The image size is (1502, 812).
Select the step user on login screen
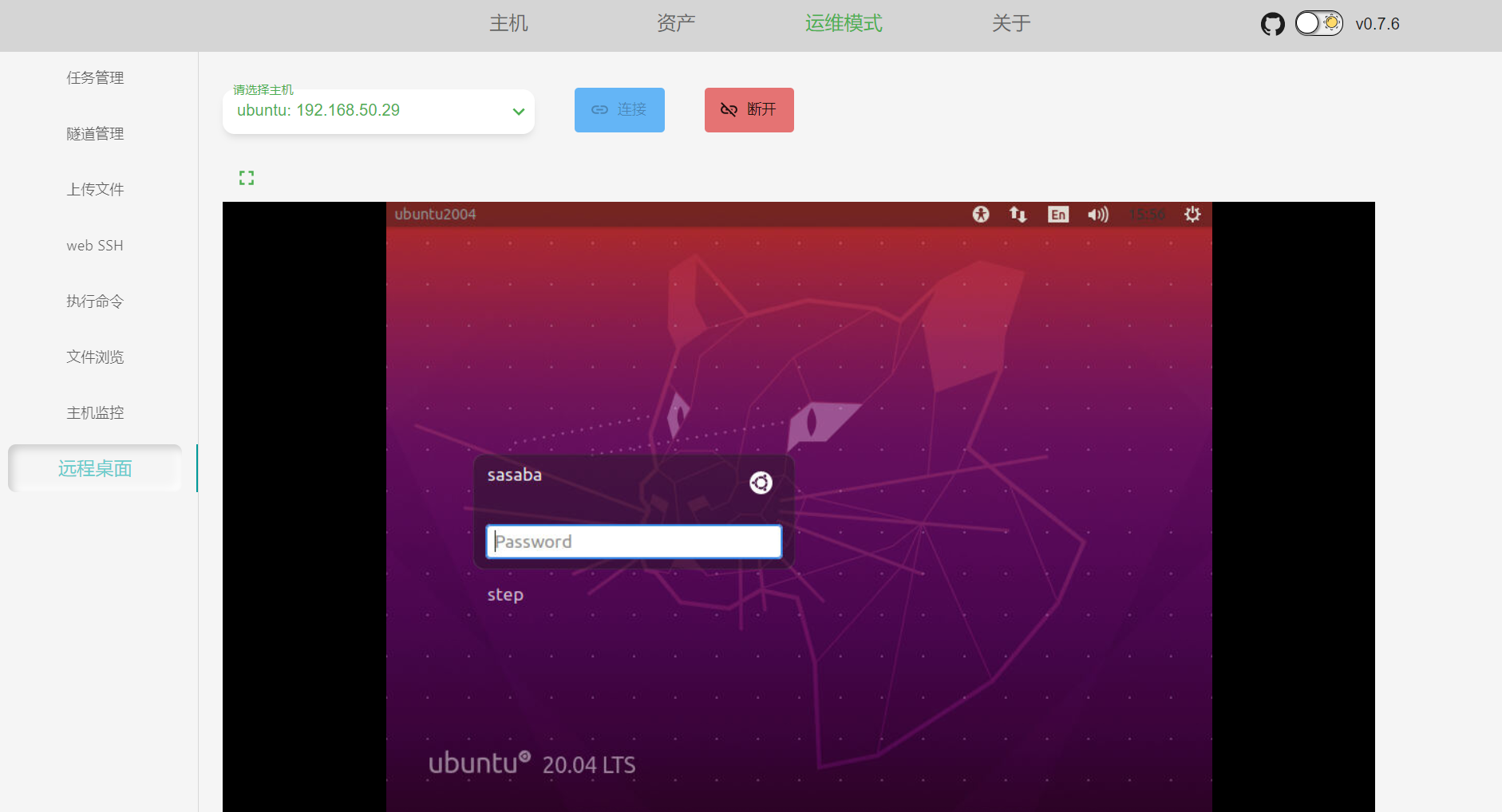(x=505, y=595)
